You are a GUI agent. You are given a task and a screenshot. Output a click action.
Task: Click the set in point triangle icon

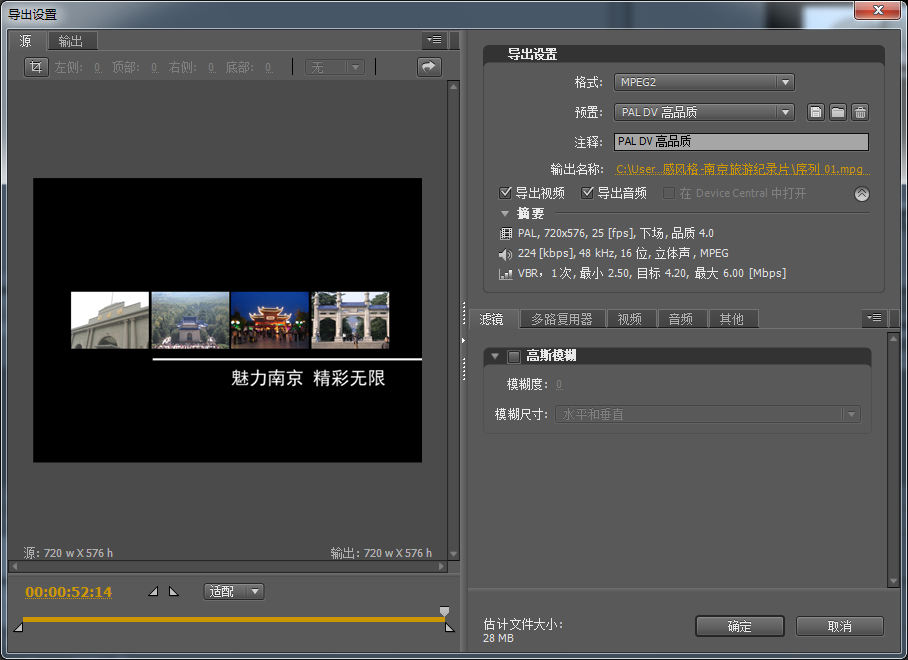tap(153, 592)
